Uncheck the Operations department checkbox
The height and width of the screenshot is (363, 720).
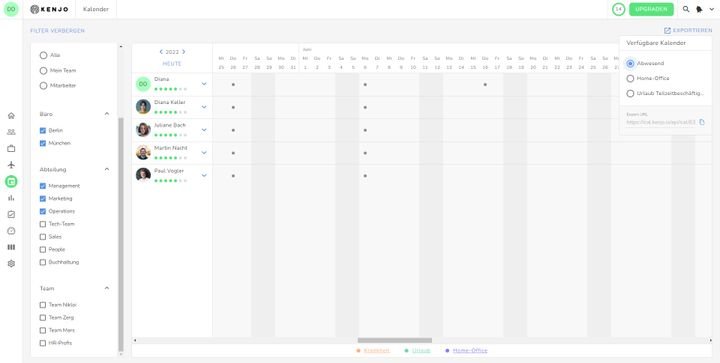(43, 212)
